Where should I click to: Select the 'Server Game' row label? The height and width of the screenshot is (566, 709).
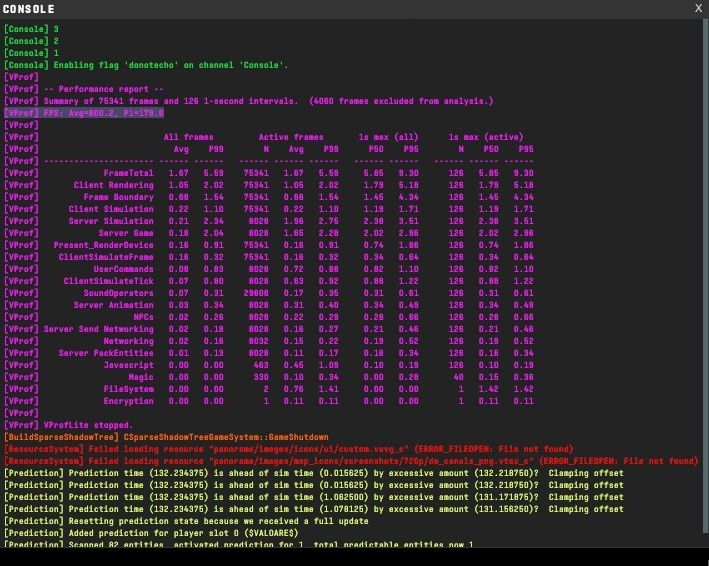pos(126,233)
